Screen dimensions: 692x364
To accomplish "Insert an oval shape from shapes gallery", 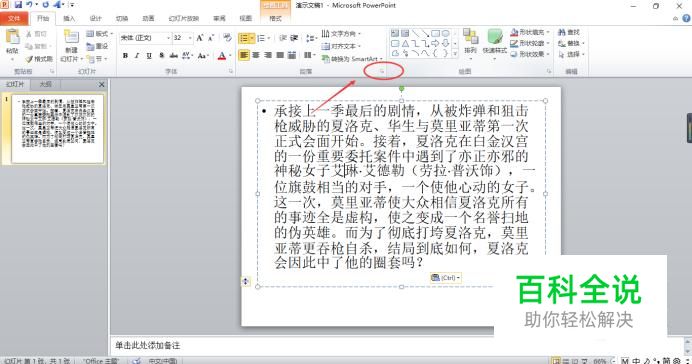I will [446, 33].
